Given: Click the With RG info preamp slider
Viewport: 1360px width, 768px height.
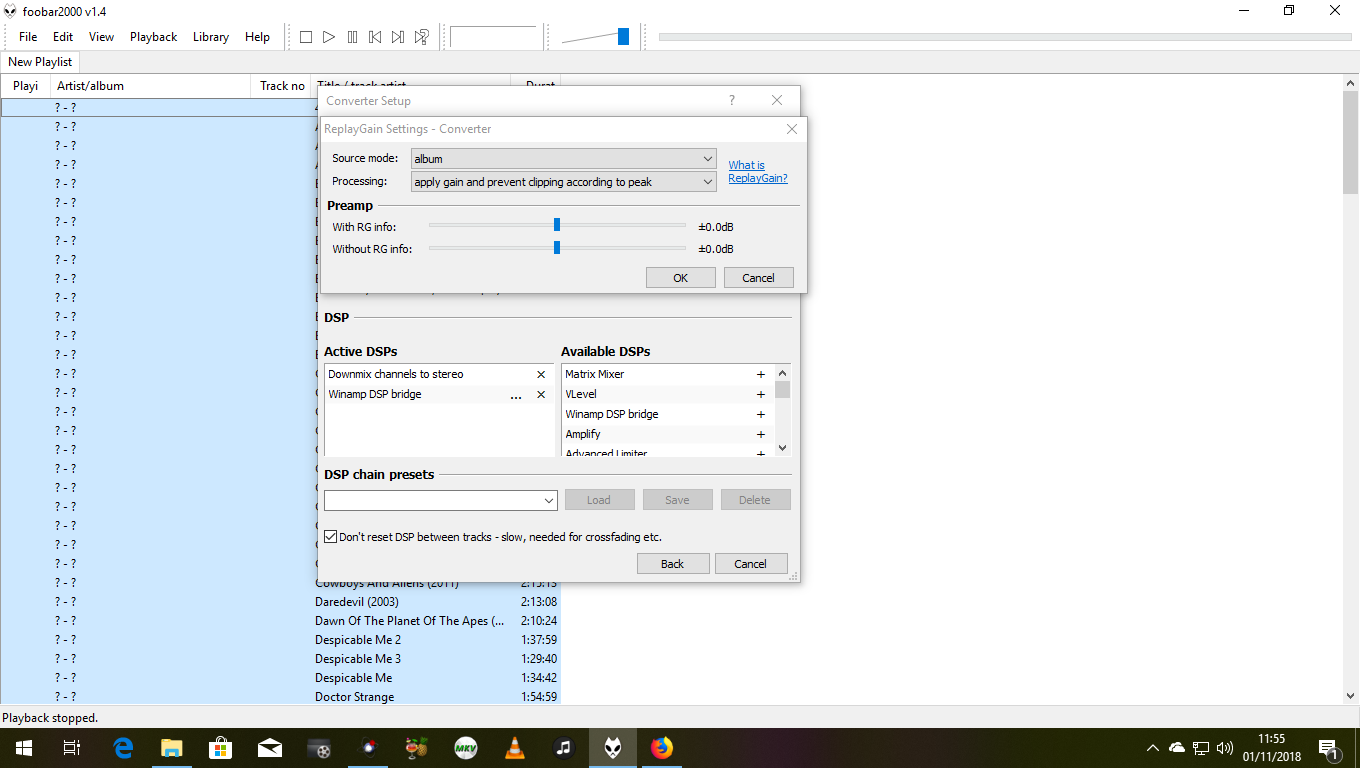Looking at the screenshot, I should tap(557, 225).
